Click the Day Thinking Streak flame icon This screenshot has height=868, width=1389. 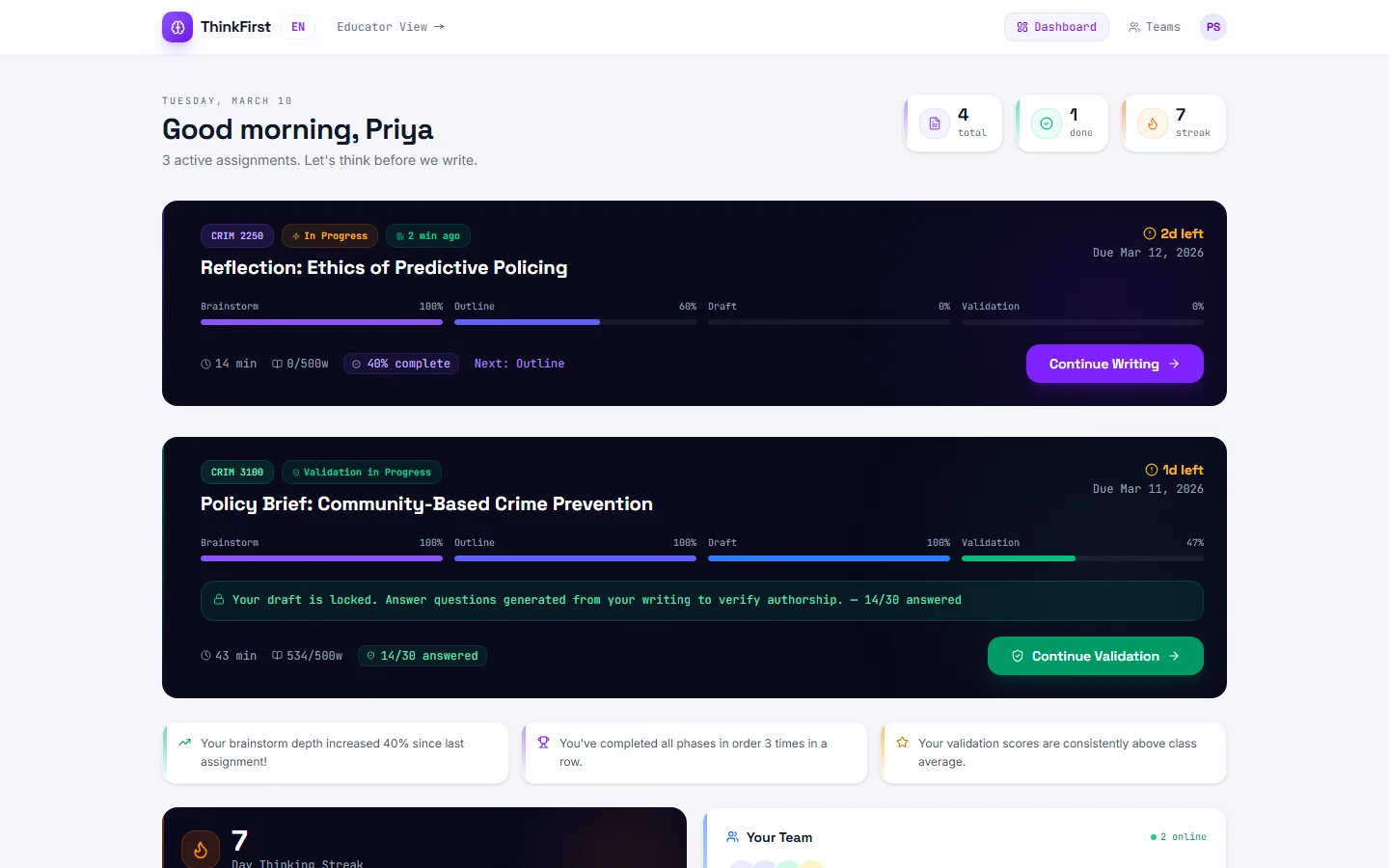[201, 850]
